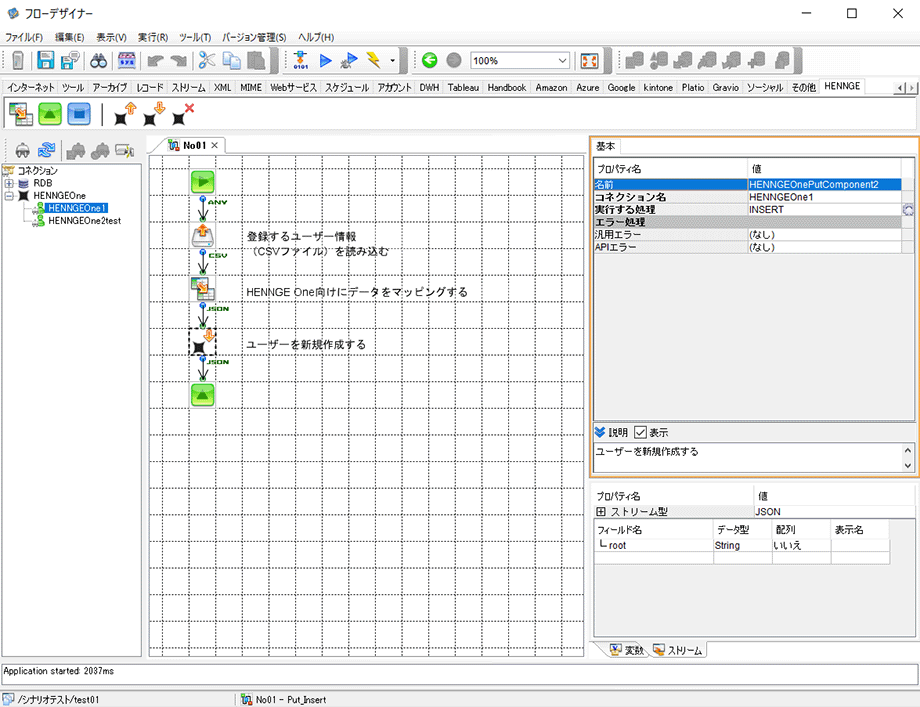Click the Paste clipboard icon
Viewport: 920px width, 707px height.
tap(256, 60)
